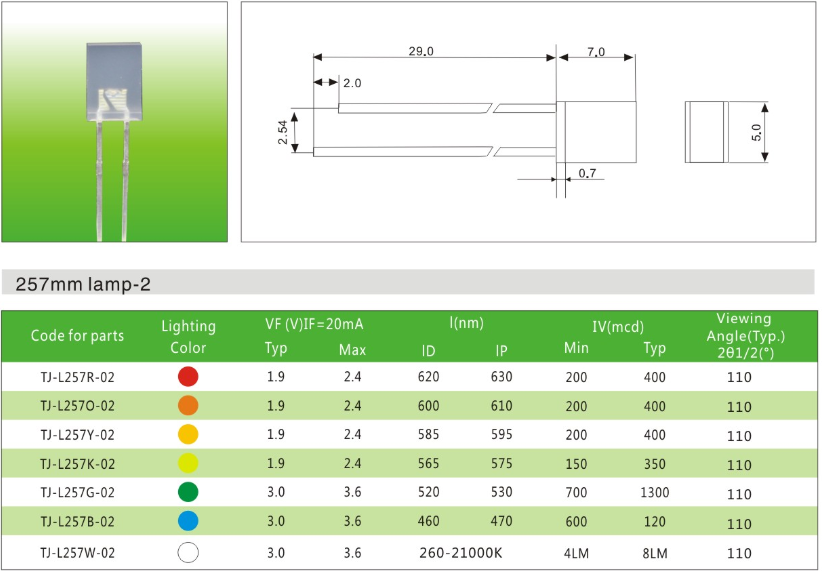
Task: Select the green lighting color circle
Action: pyautogui.click(x=188, y=493)
